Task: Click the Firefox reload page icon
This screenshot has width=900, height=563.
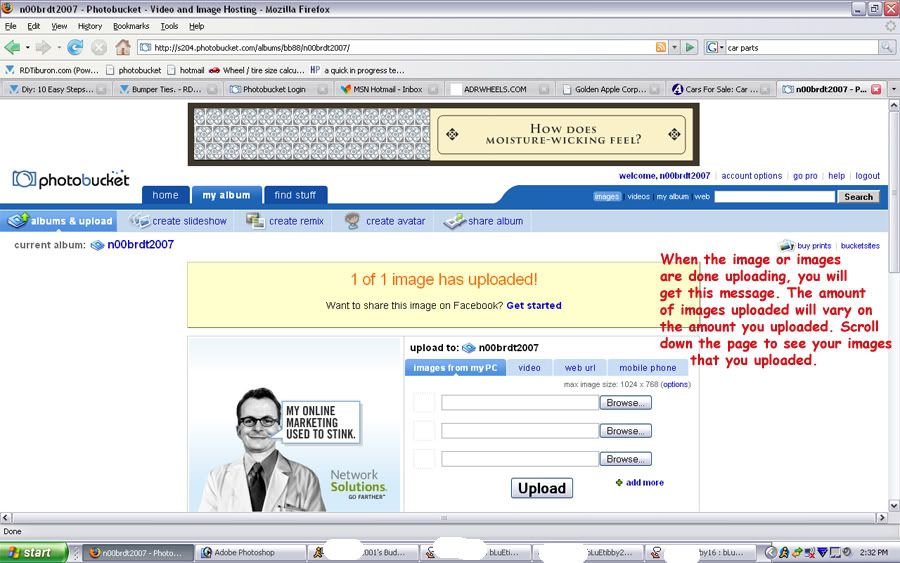Action: pos(75,47)
